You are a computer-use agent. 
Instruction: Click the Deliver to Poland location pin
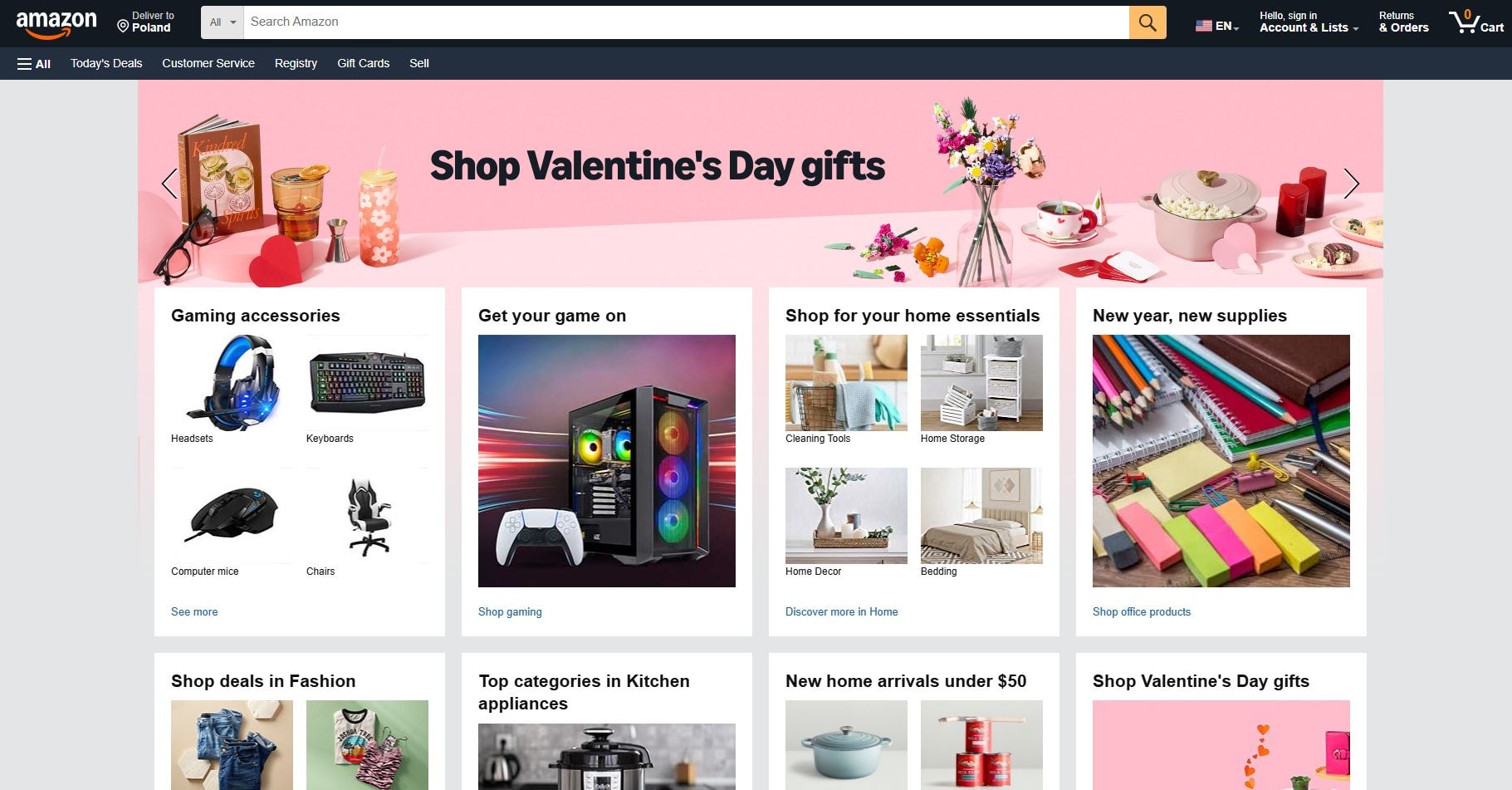coord(123,27)
